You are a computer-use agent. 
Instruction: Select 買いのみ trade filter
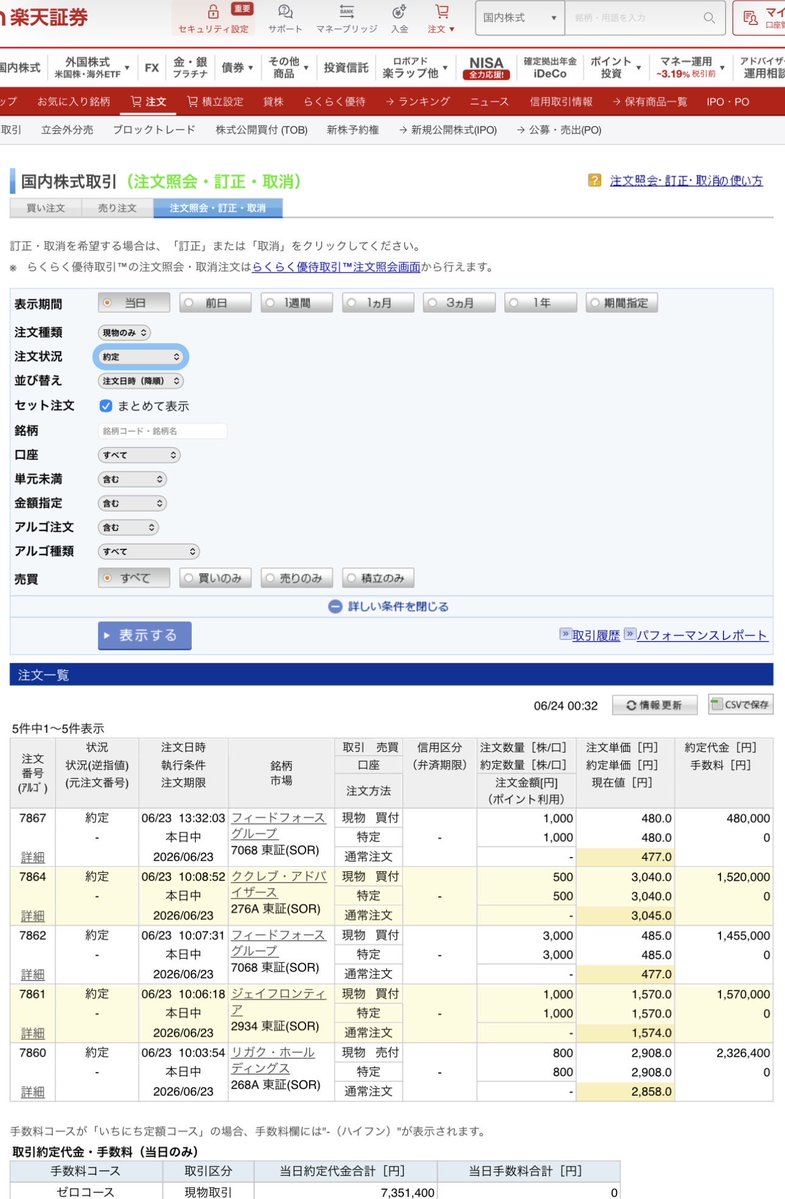click(x=216, y=578)
